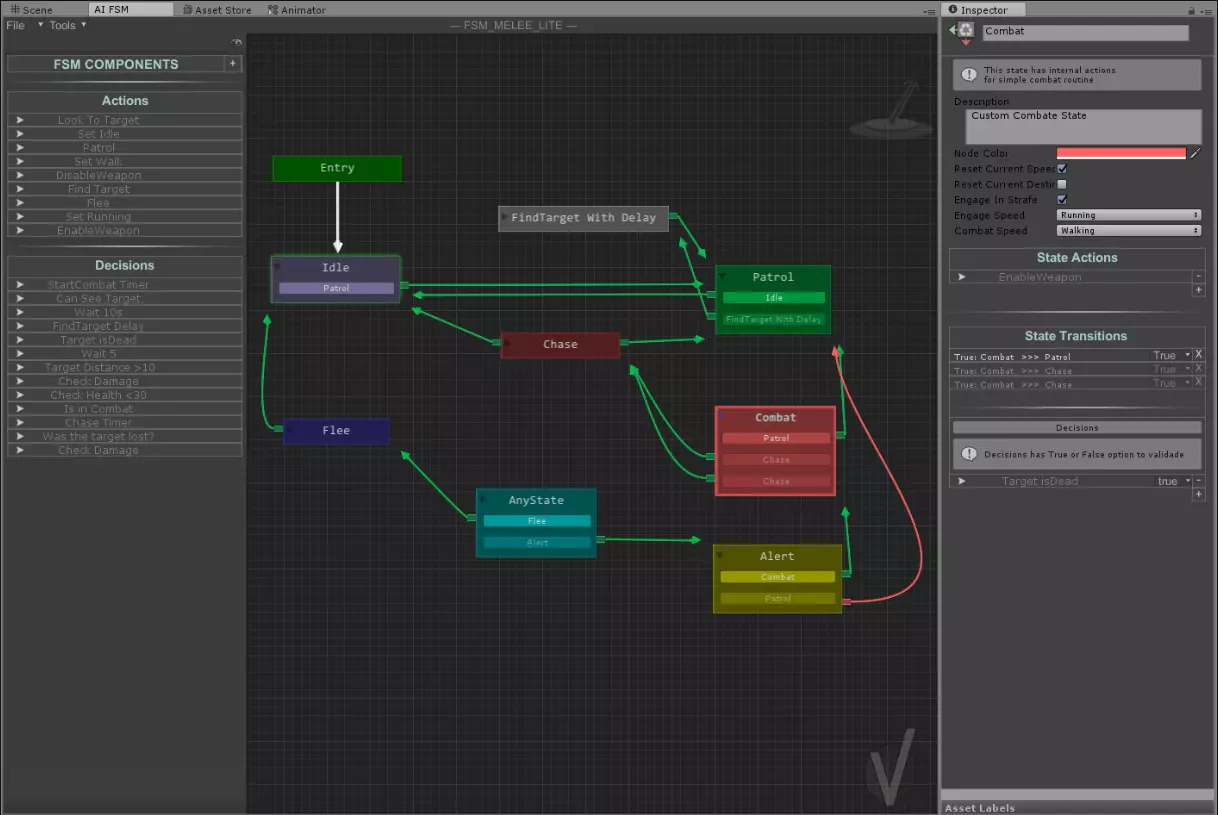Open the Engage Speed dropdown
Screen dimensions: 1218x815
click(1128, 215)
